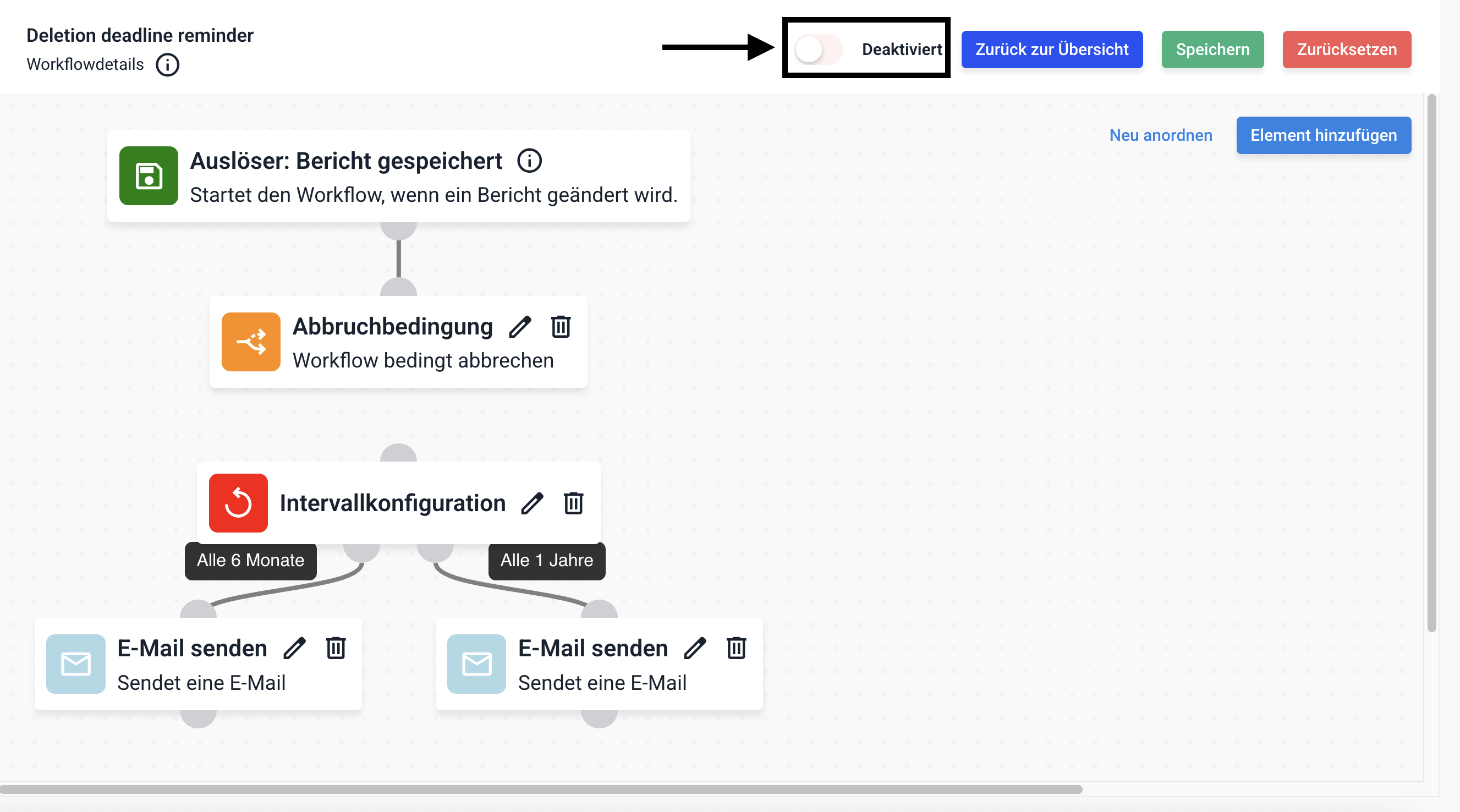Open info for Auslöser: Bericht gespeichert
Screen dimensions: 1460x812
point(529,161)
